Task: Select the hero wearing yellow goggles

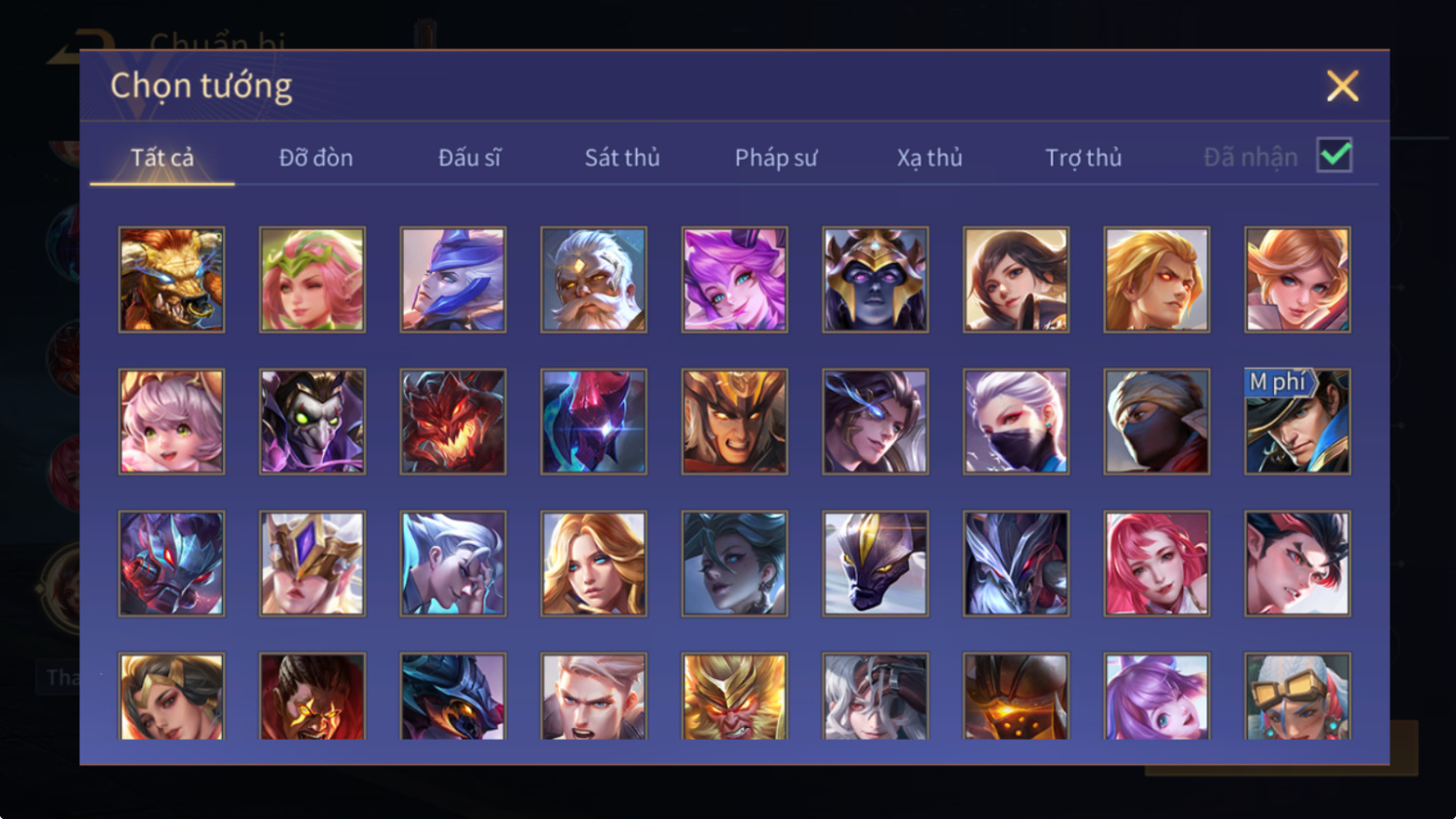Action: pyautogui.click(x=1297, y=697)
